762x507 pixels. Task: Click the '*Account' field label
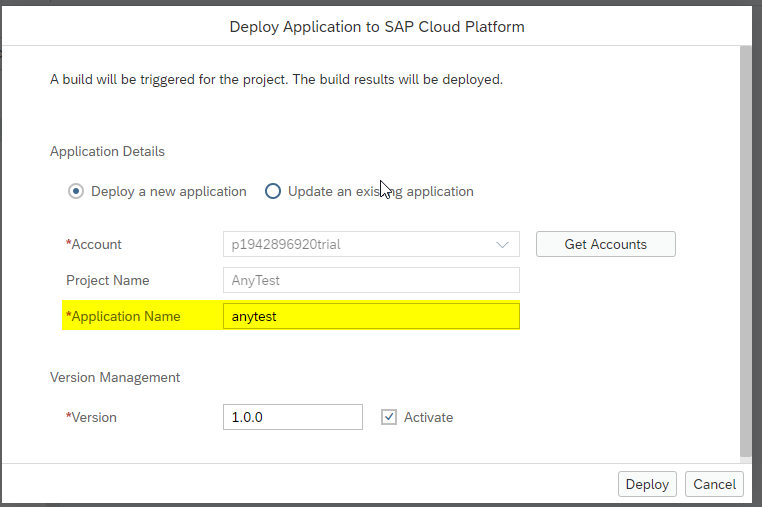point(94,244)
